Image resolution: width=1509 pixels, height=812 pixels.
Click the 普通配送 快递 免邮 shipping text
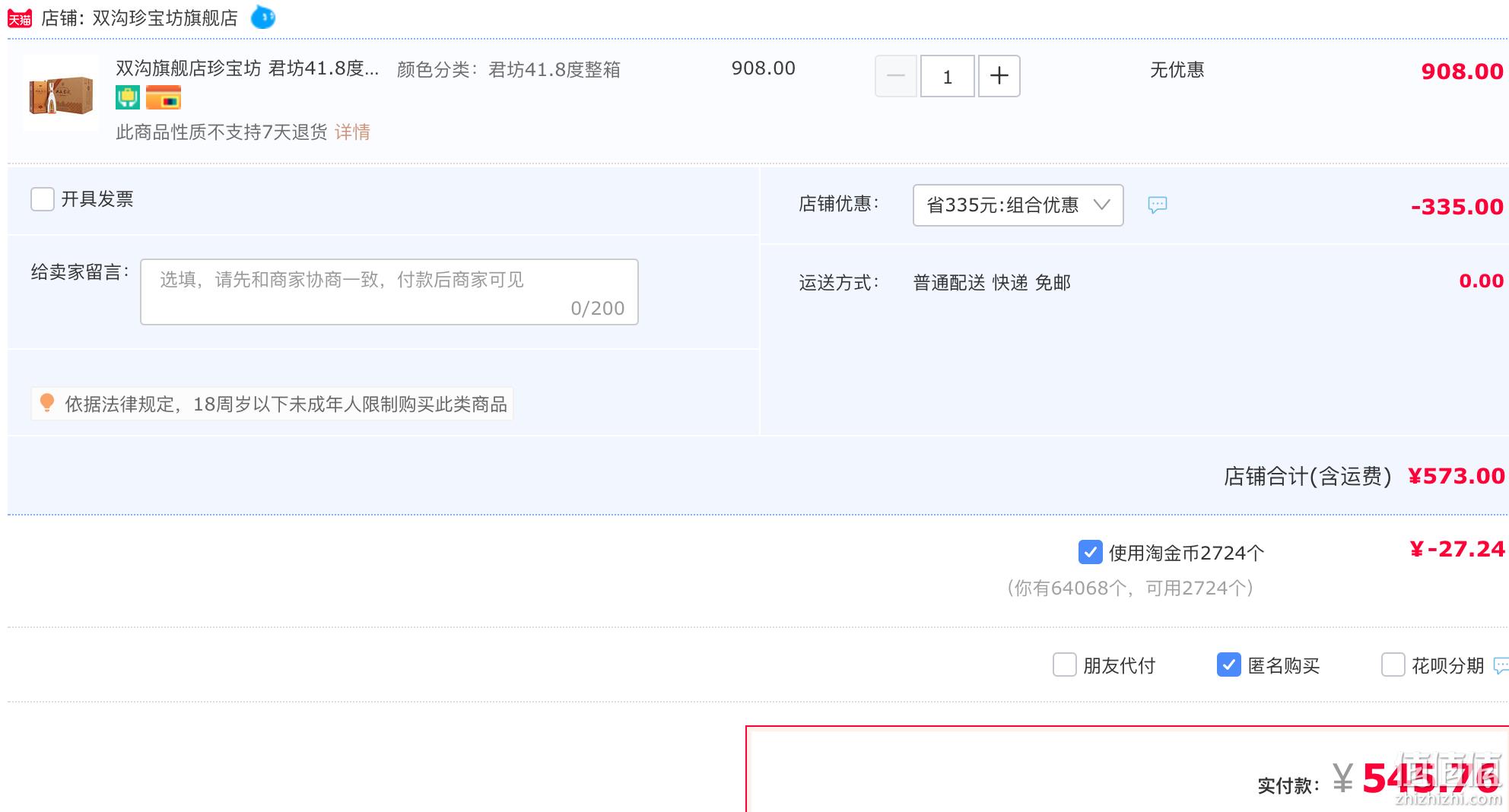[x=992, y=283]
